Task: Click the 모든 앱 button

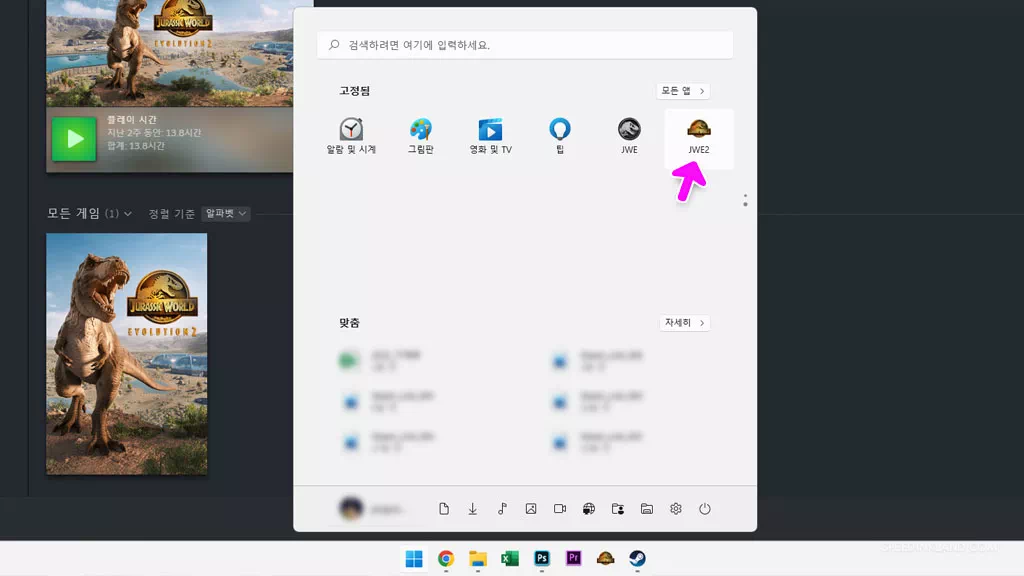Action: pos(683,91)
